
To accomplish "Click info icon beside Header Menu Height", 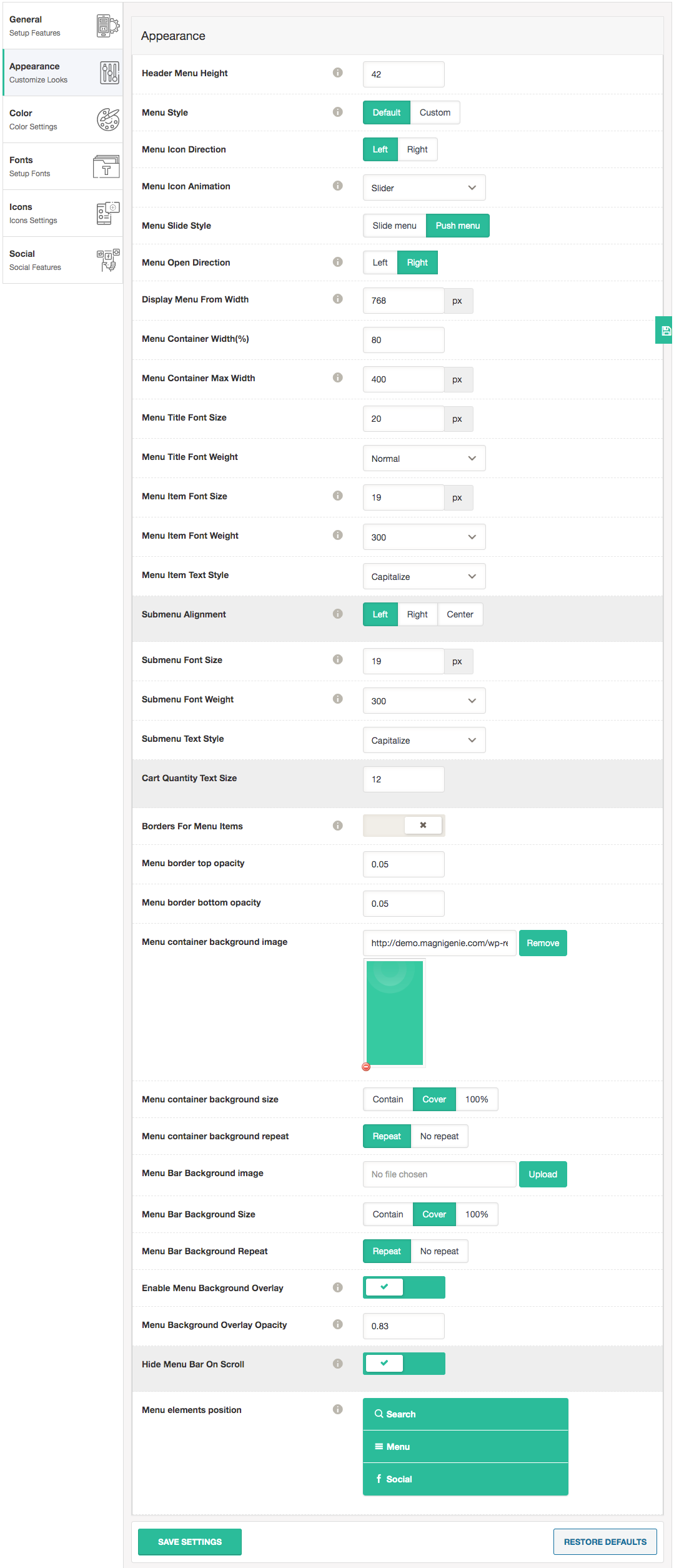I will click(338, 72).
